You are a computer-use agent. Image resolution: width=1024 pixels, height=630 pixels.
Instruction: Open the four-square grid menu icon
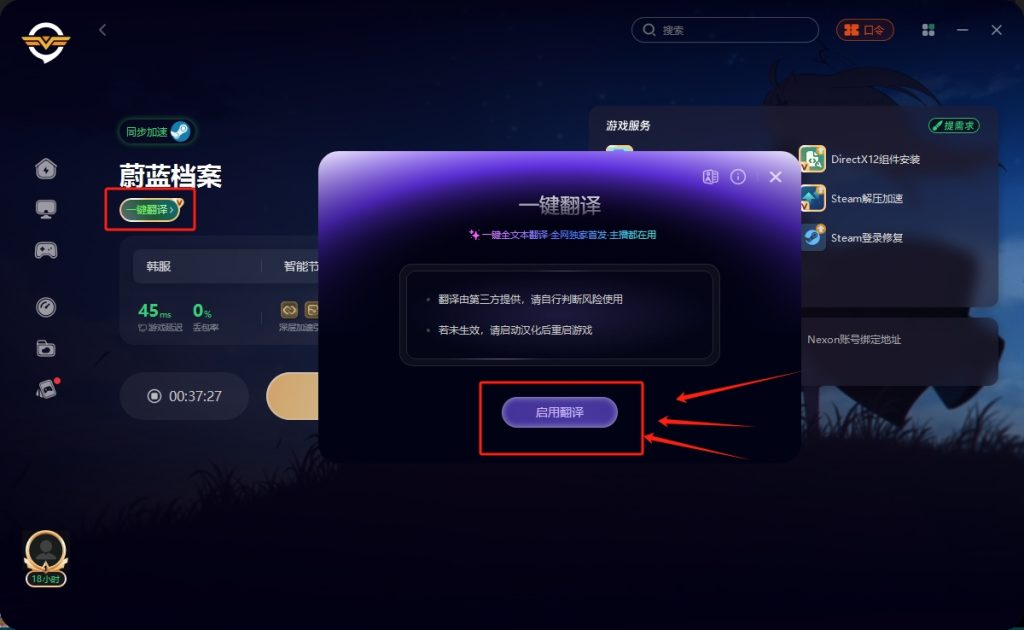click(x=928, y=30)
